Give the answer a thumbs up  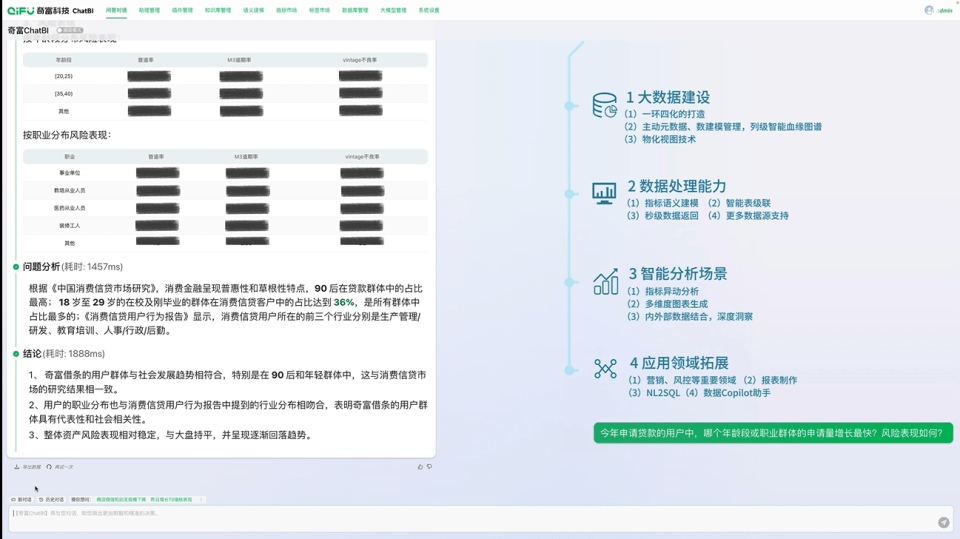(420, 467)
